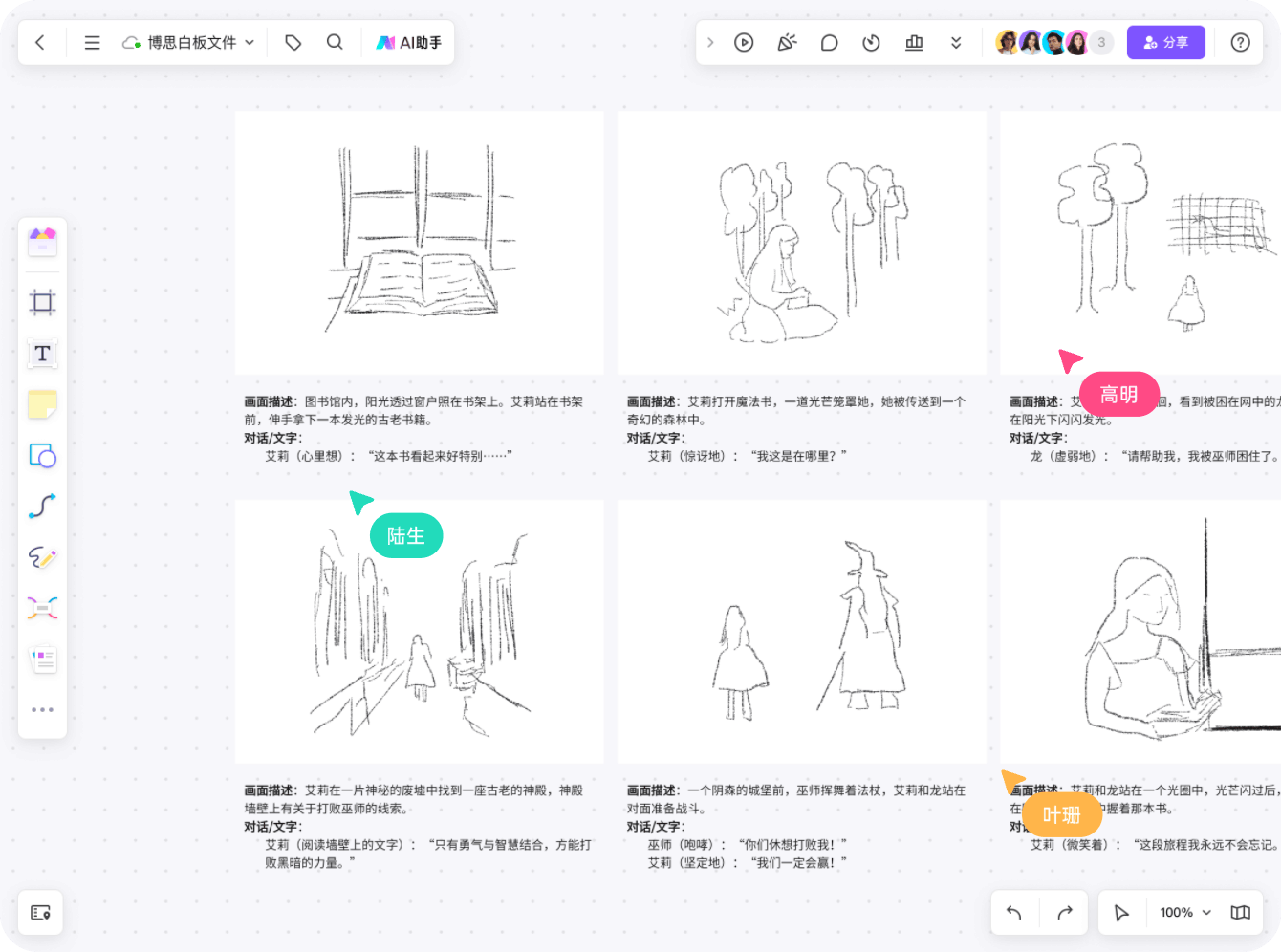Collapse the toolbar with the double chevron
1281x952 pixels.
[x=956, y=42]
